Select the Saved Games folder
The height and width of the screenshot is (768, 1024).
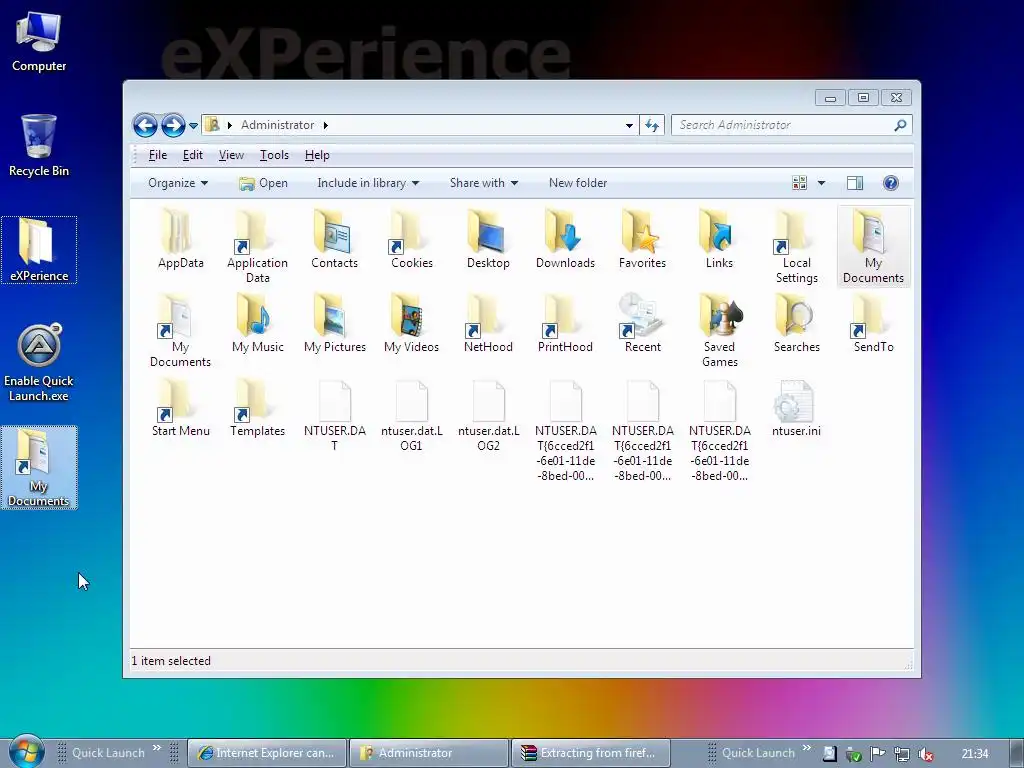point(719,330)
